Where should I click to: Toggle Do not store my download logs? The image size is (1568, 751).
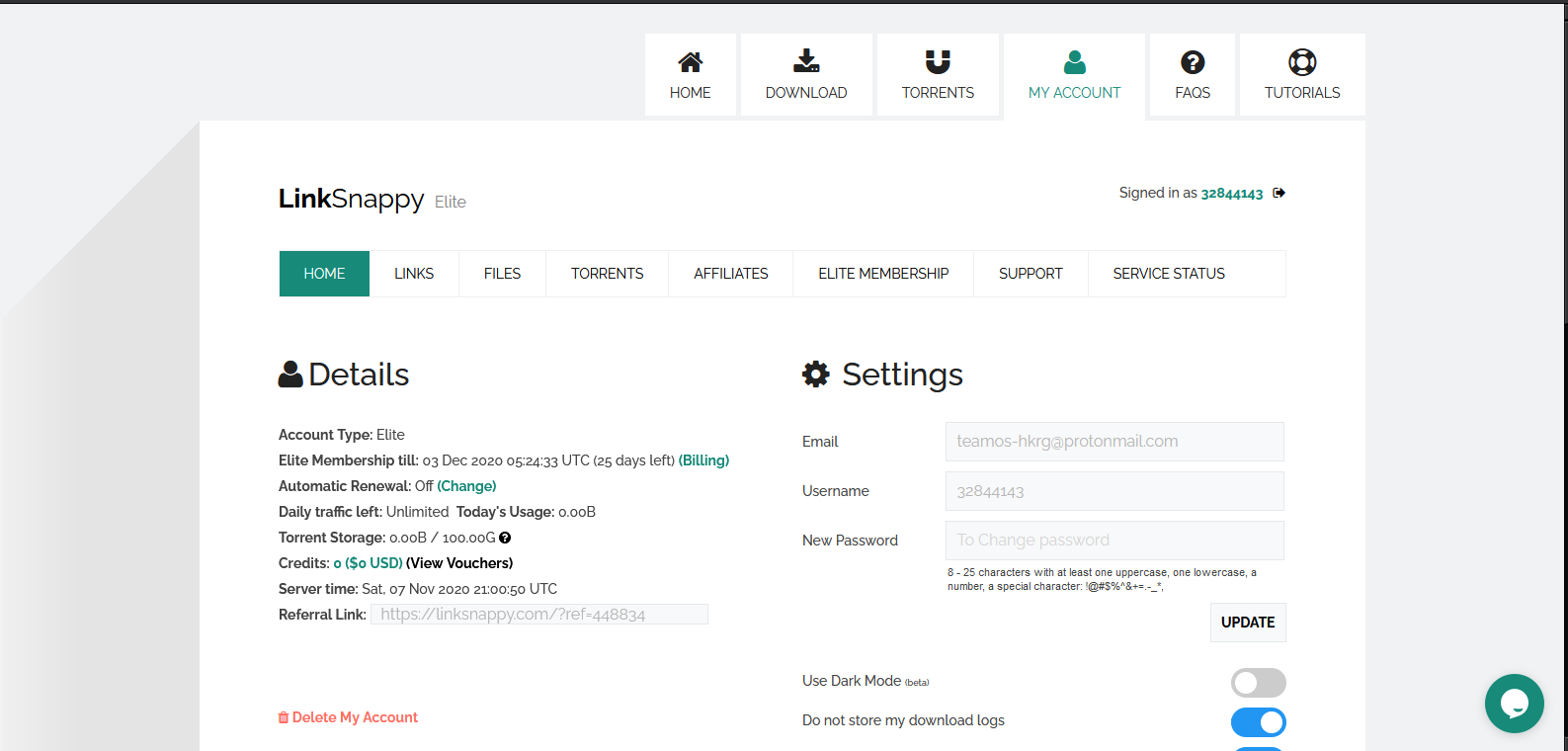point(1258,722)
